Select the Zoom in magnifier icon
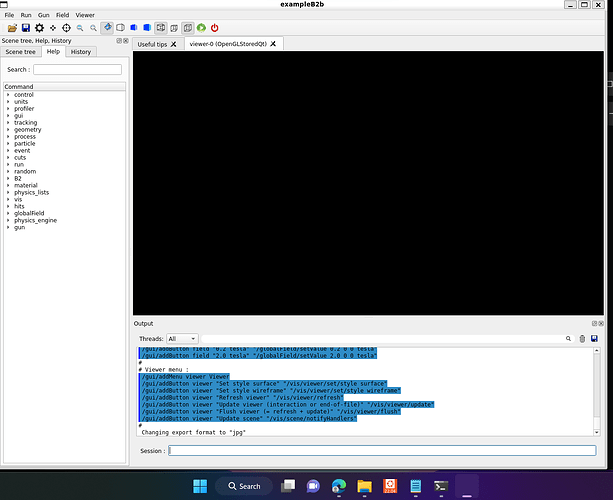Screen dimensions: 613x500 (93, 28)
